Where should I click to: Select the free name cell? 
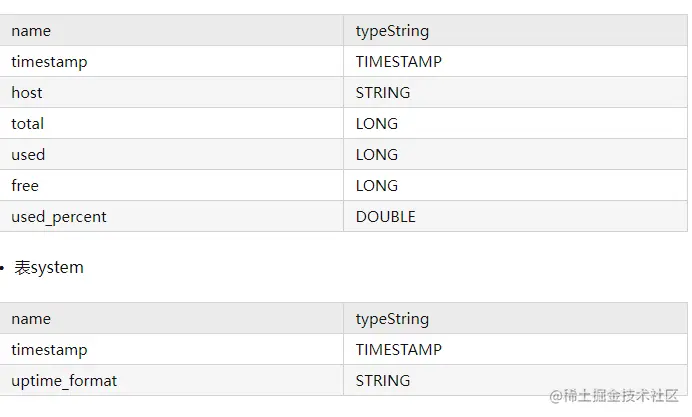25,186
